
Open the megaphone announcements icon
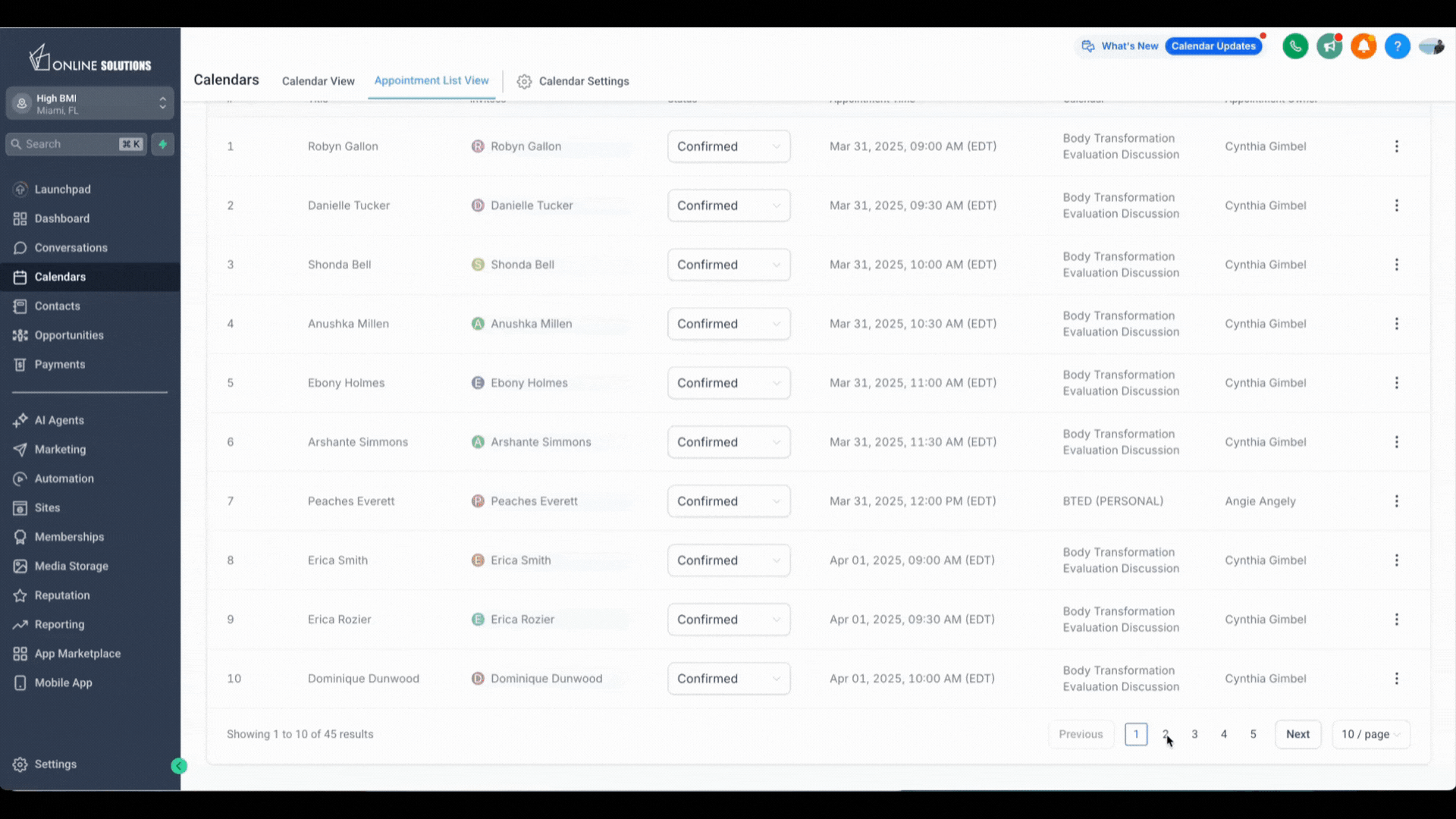tap(1329, 46)
